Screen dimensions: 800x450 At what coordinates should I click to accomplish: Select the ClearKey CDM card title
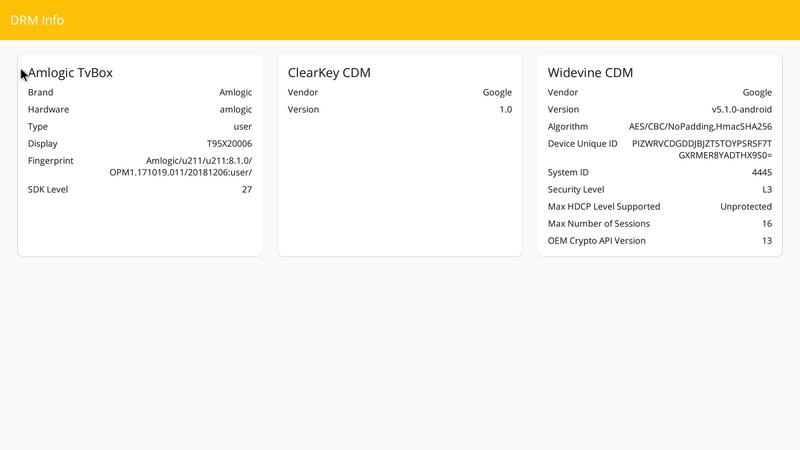tap(329, 72)
